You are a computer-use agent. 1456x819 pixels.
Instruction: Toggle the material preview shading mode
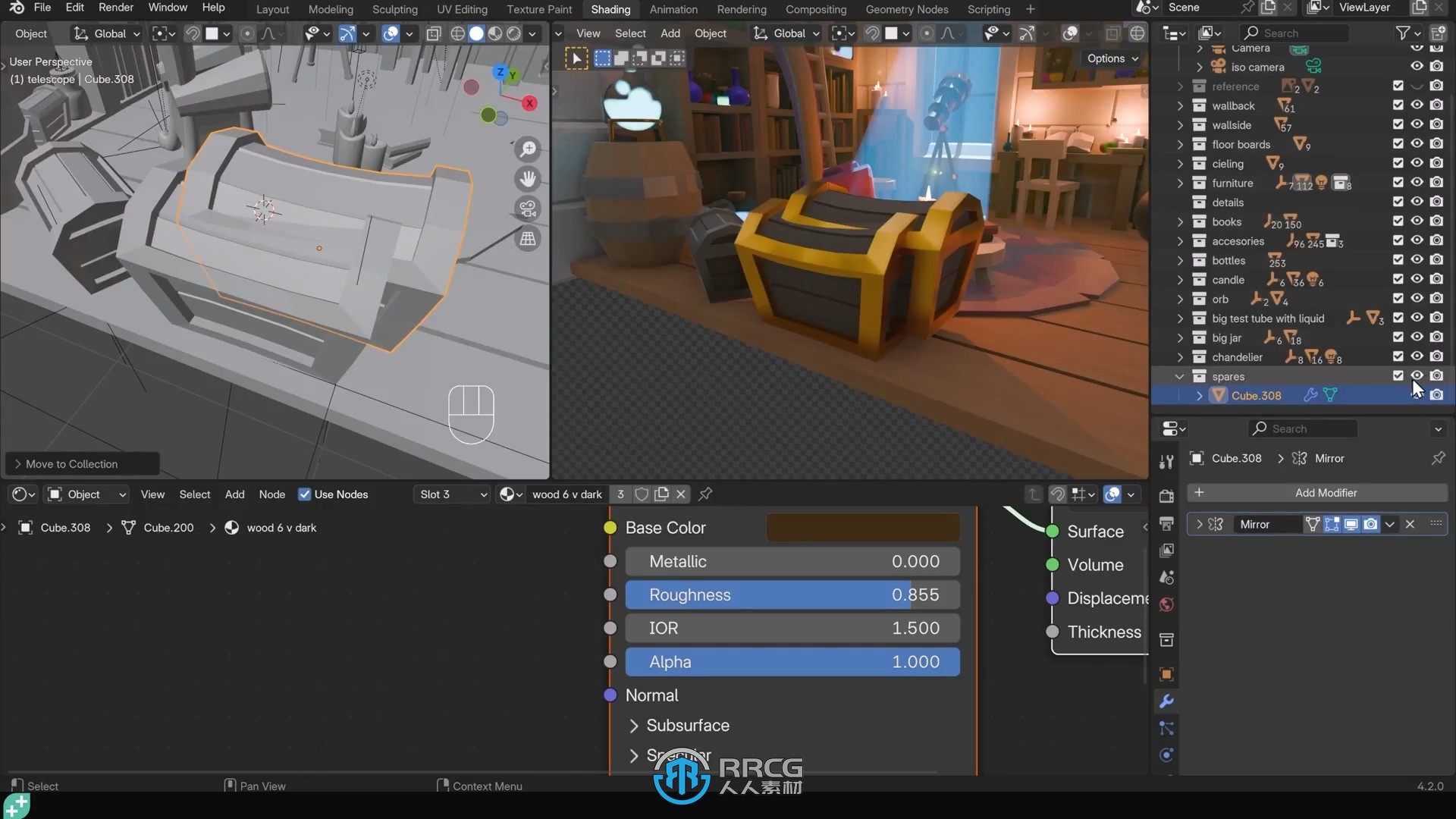[x=497, y=33]
